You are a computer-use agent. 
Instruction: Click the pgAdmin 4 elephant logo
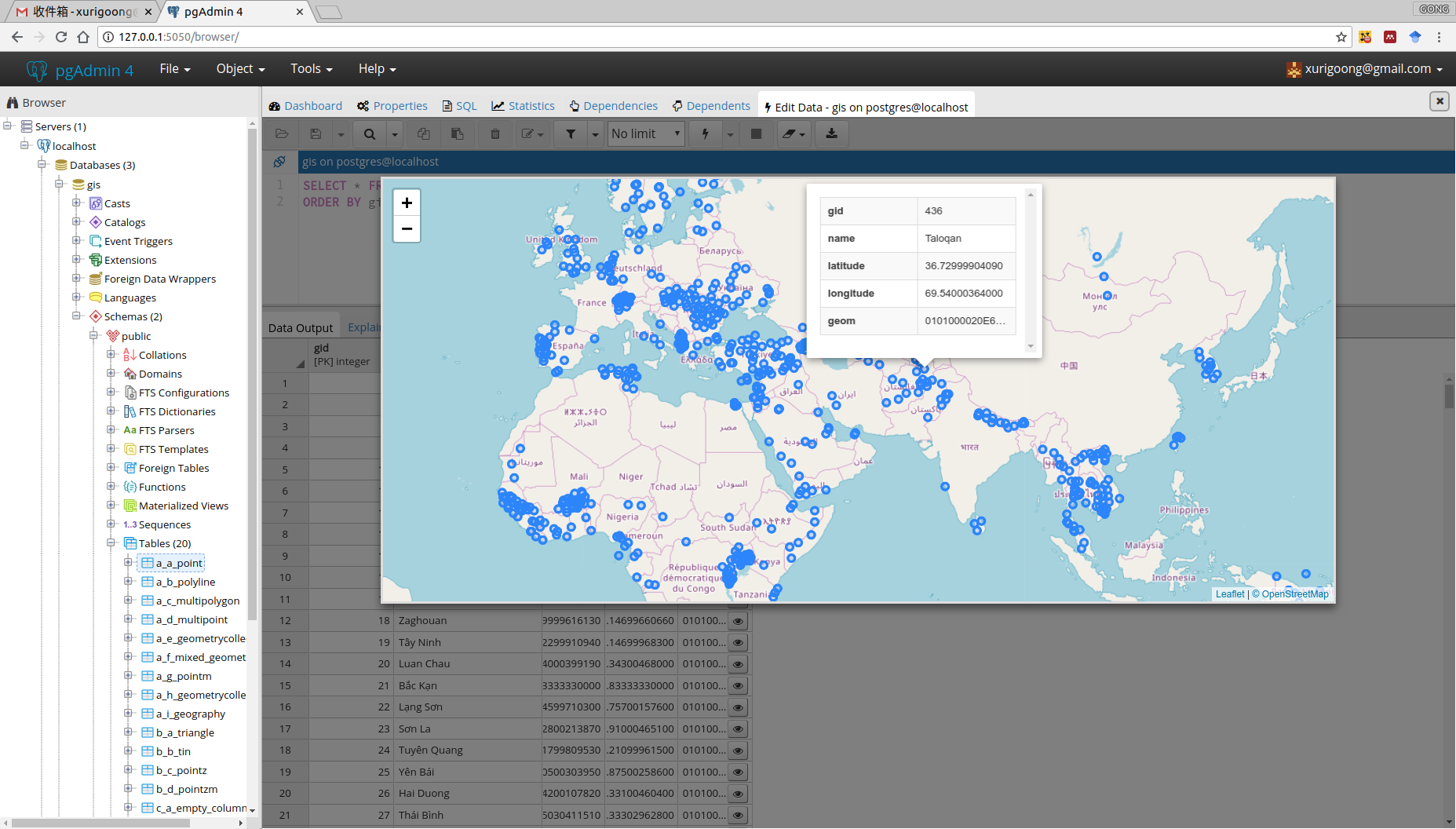click(37, 70)
